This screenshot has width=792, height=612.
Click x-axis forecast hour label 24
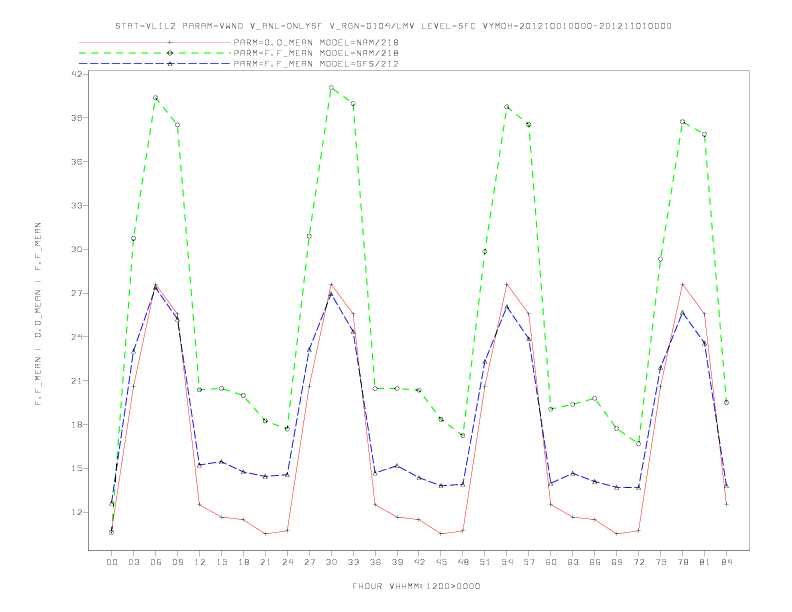coord(287,562)
